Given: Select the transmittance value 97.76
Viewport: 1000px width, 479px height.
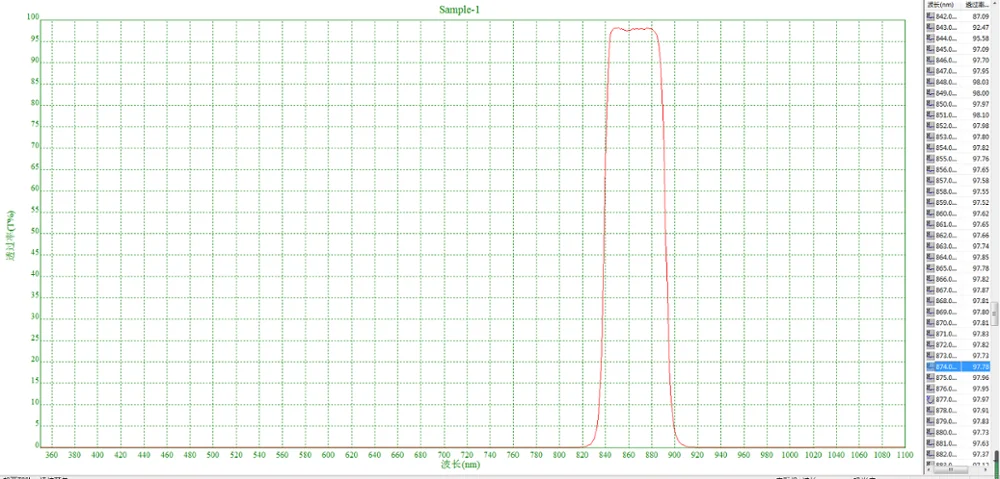Looking at the screenshot, I should [981, 158].
